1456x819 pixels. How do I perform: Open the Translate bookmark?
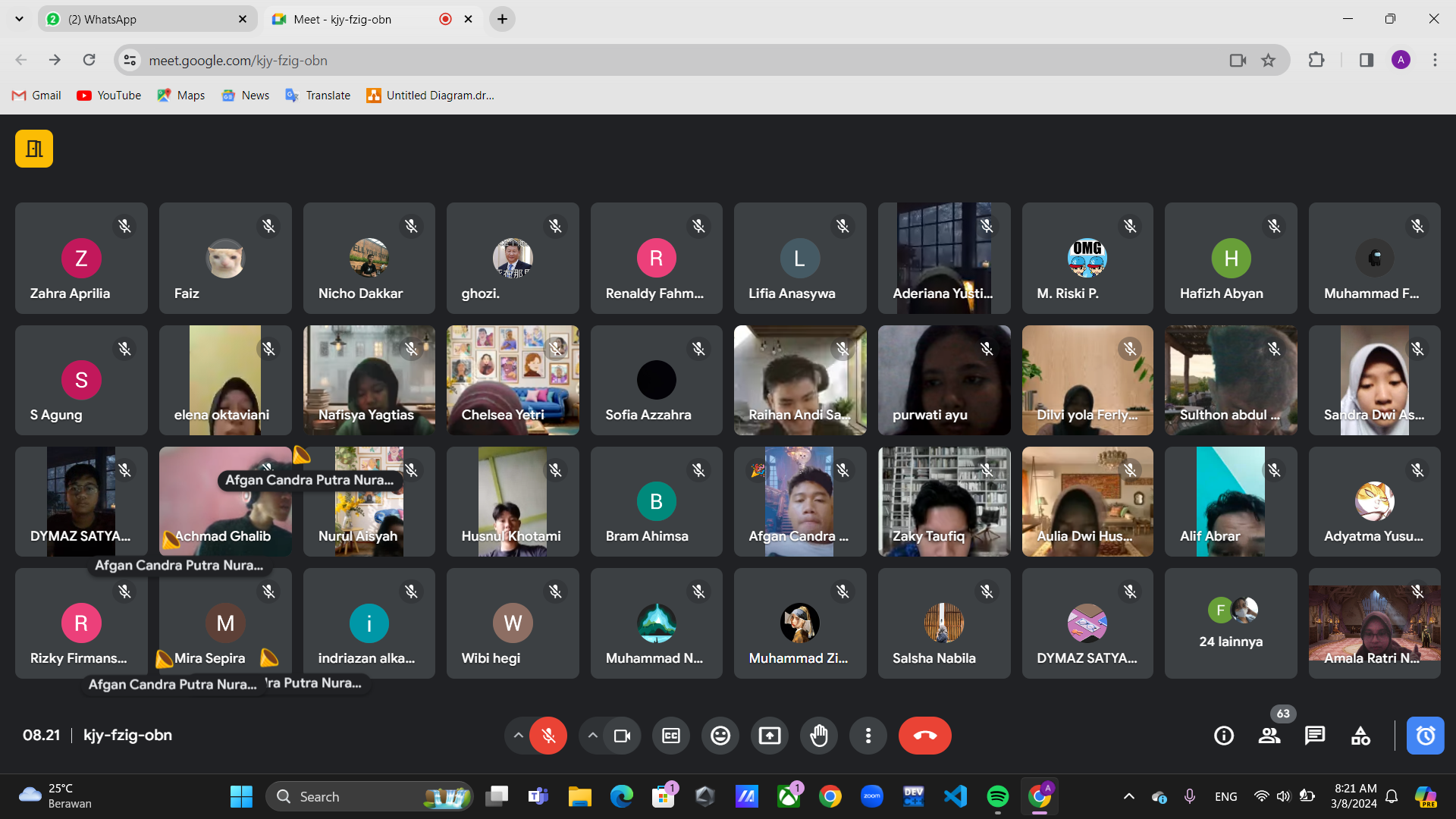click(318, 96)
